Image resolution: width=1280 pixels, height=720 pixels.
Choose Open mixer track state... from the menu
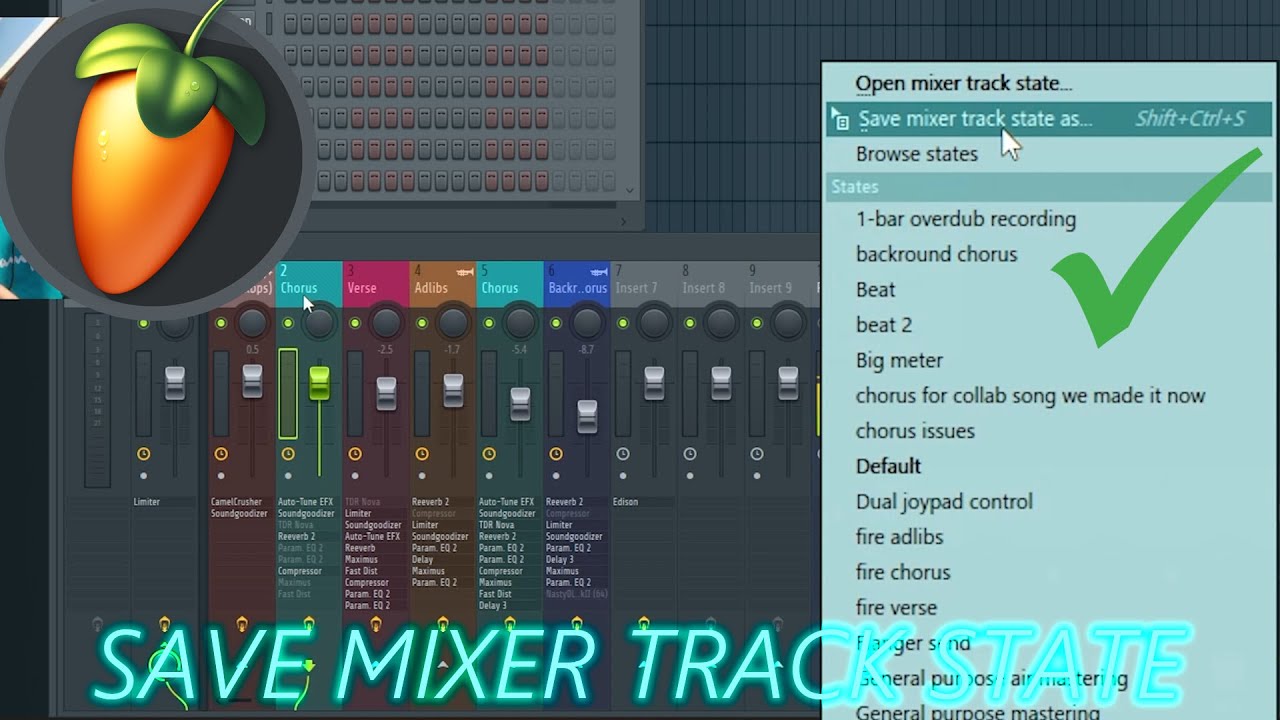(964, 84)
